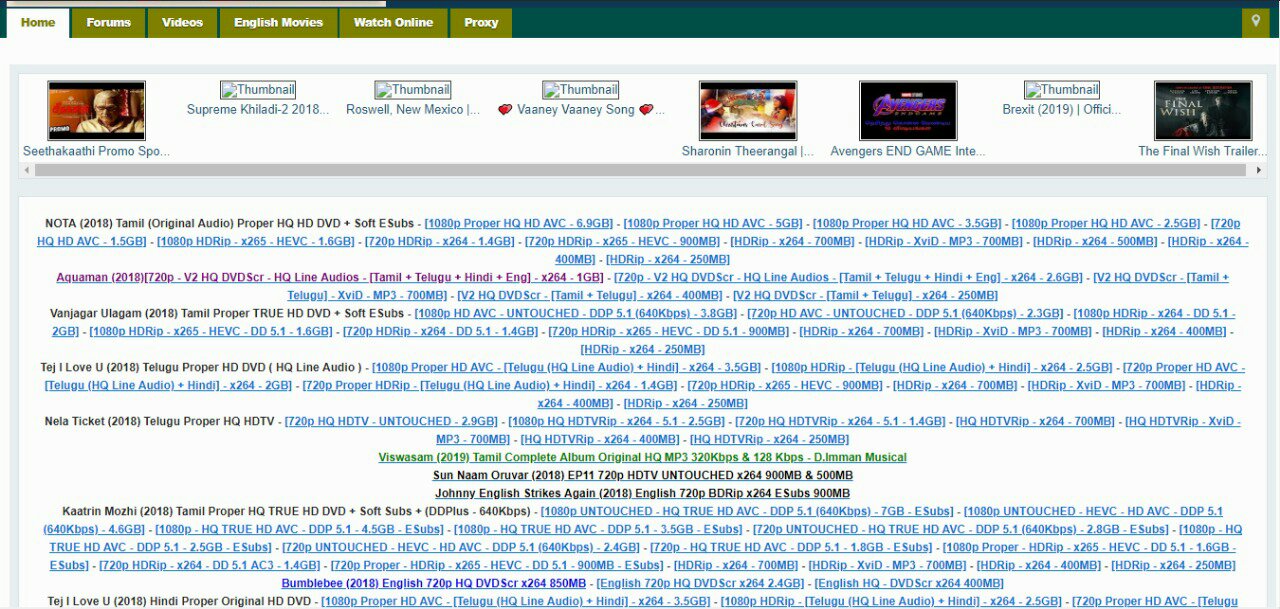Viewport: 1280px width, 609px height.
Task: Go to the Videos tab
Action: [x=182, y=23]
